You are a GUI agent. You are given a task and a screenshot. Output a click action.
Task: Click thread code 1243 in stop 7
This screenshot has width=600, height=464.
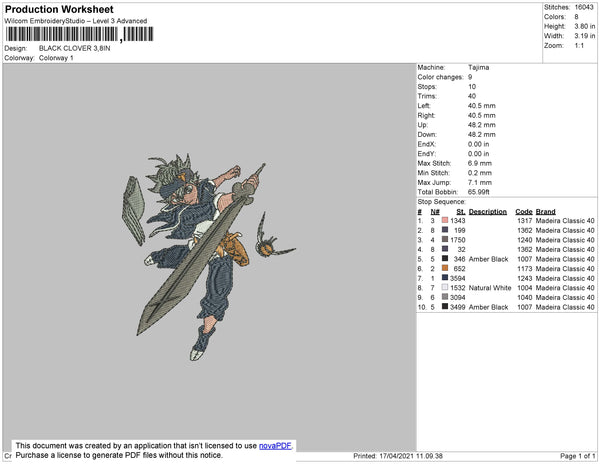pos(524,278)
